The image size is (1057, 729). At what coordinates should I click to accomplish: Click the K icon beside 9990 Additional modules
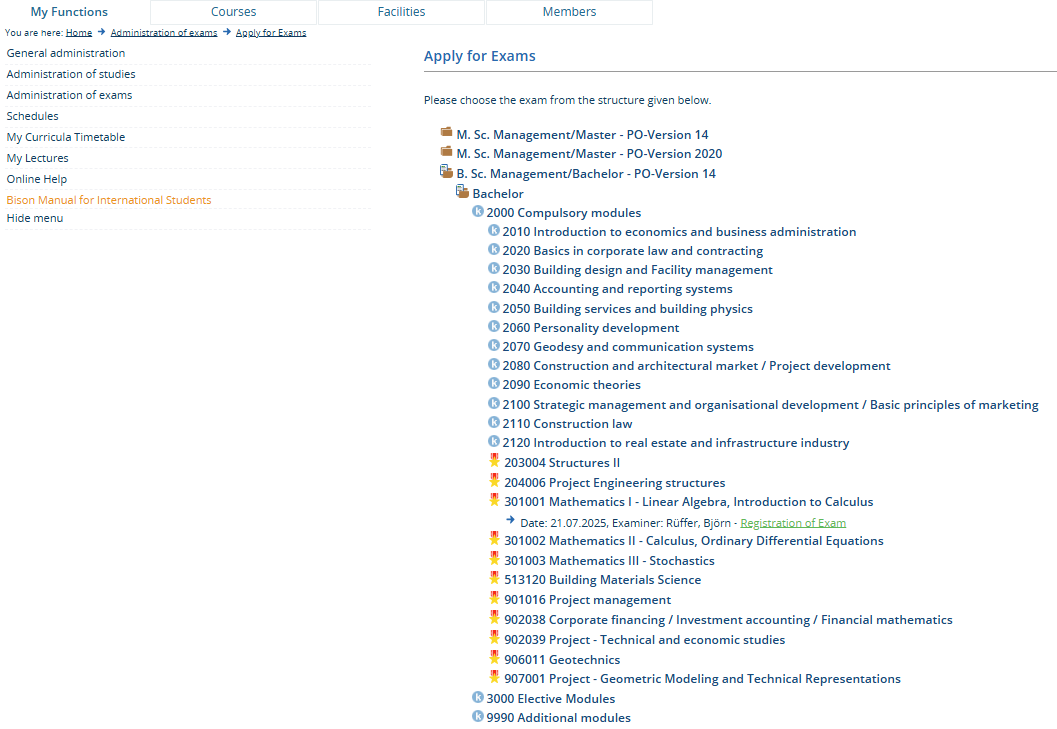478,716
